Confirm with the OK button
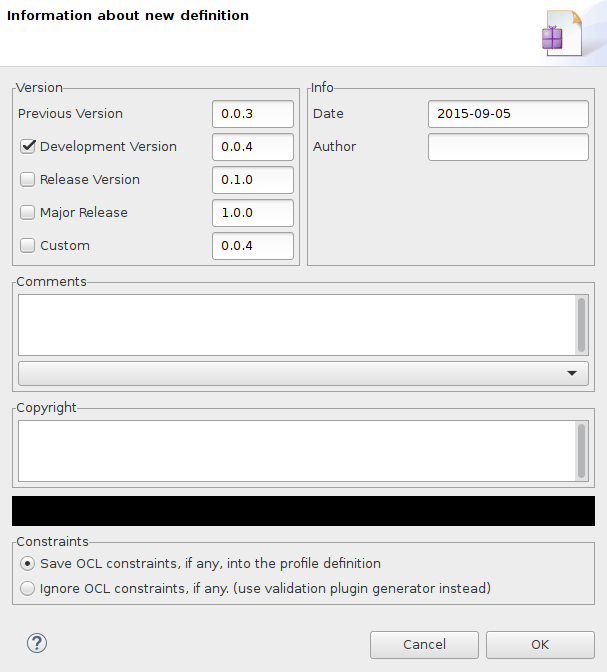This screenshot has width=607, height=672. coord(540,645)
